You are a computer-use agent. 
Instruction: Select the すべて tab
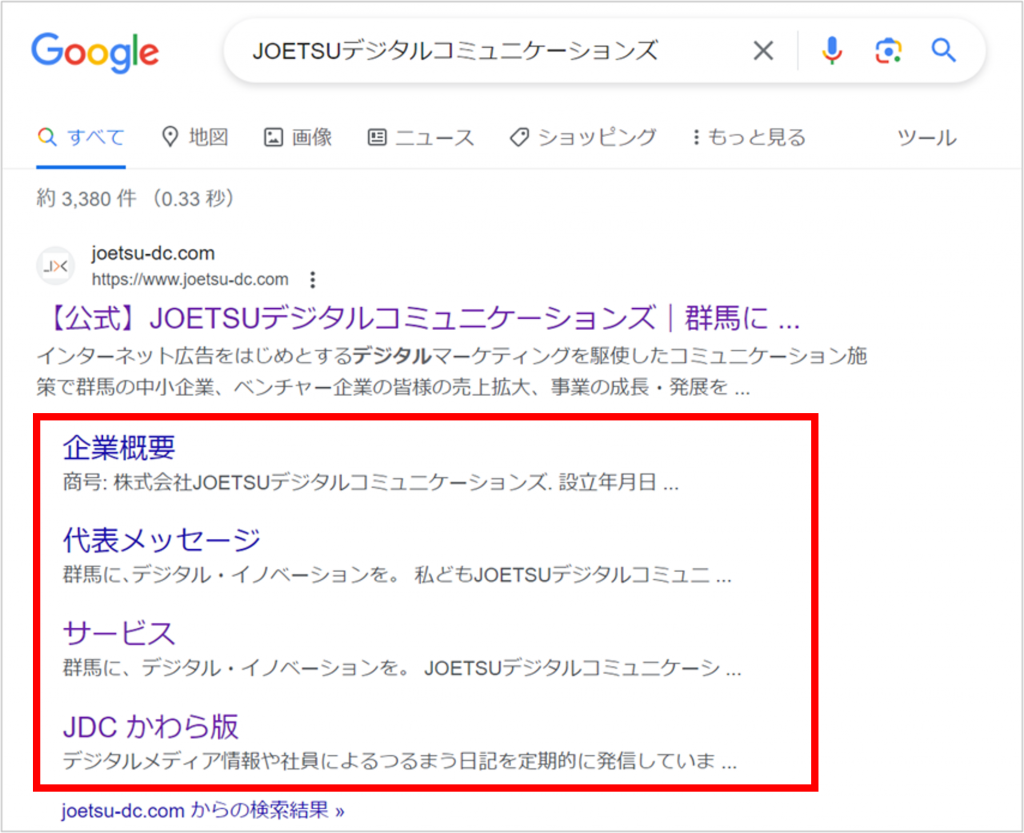tap(81, 138)
